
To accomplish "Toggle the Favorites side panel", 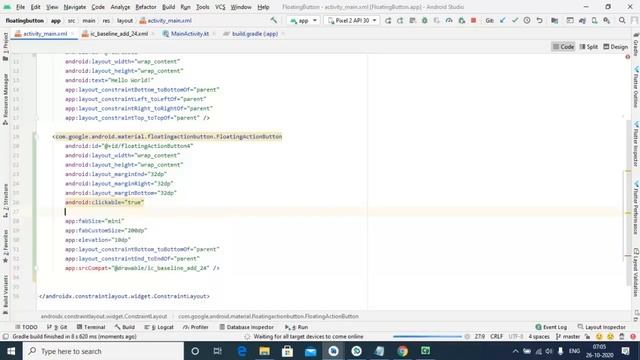I will tap(5, 246).
